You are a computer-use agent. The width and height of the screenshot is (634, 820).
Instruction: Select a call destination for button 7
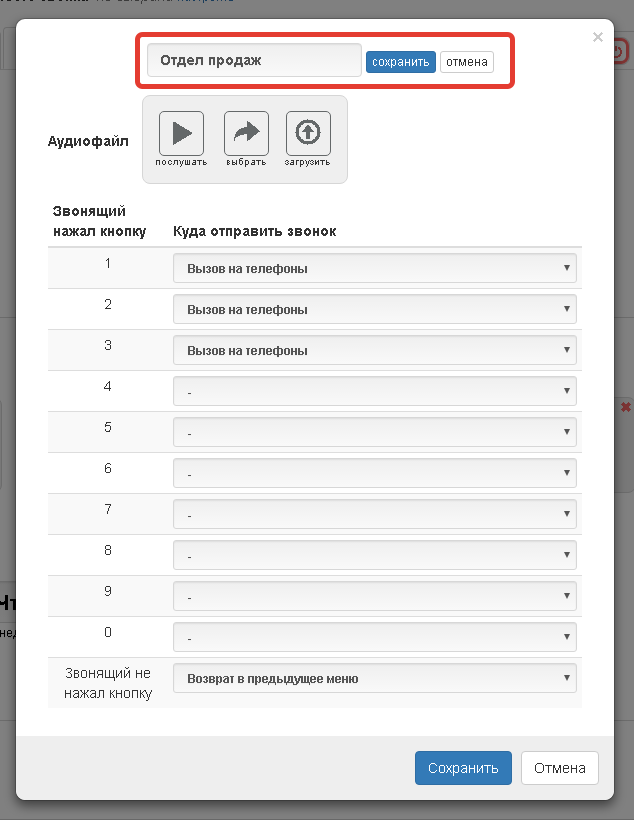375,515
